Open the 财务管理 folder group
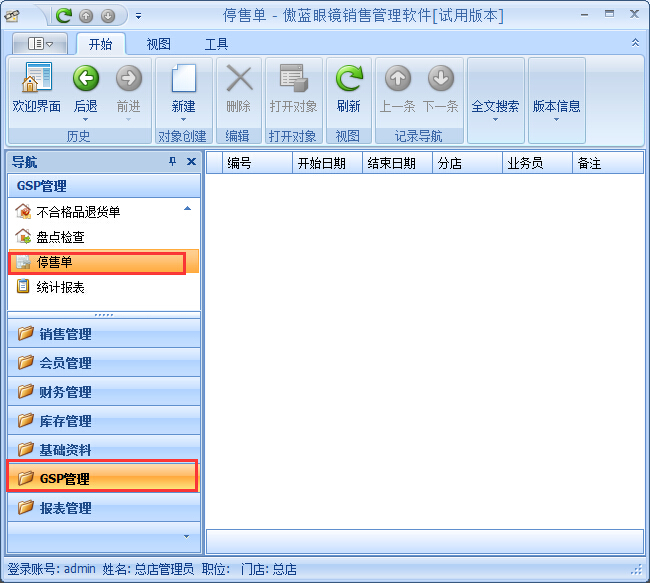The height and width of the screenshot is (583, 650). [104, 391]
